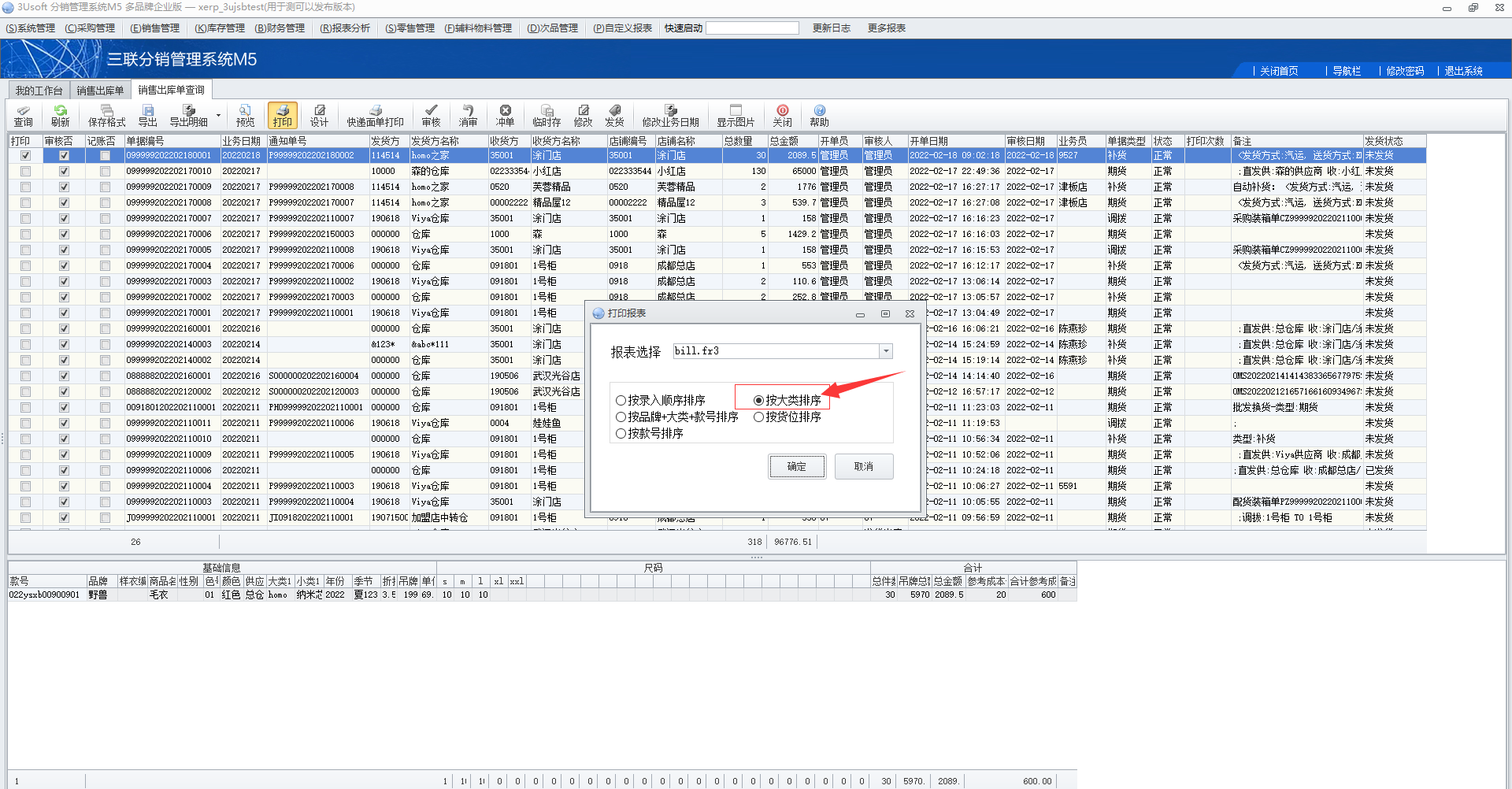Viewport: 1512px width, 789px height.
Task: Click the 总金额 column header
Action: pyautogui.click(x=792, y=141)
